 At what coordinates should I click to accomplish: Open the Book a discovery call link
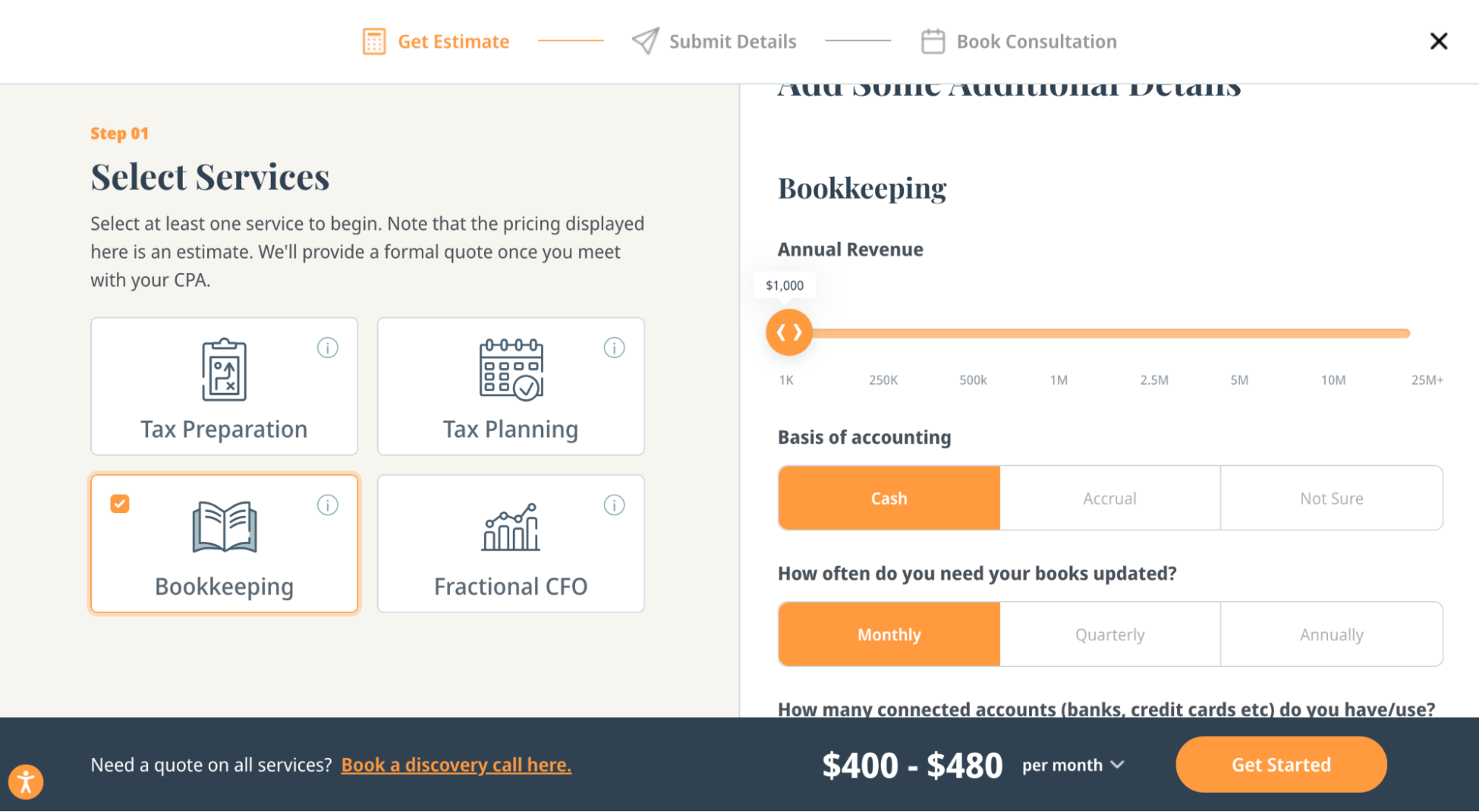click(x=456, y=765)
